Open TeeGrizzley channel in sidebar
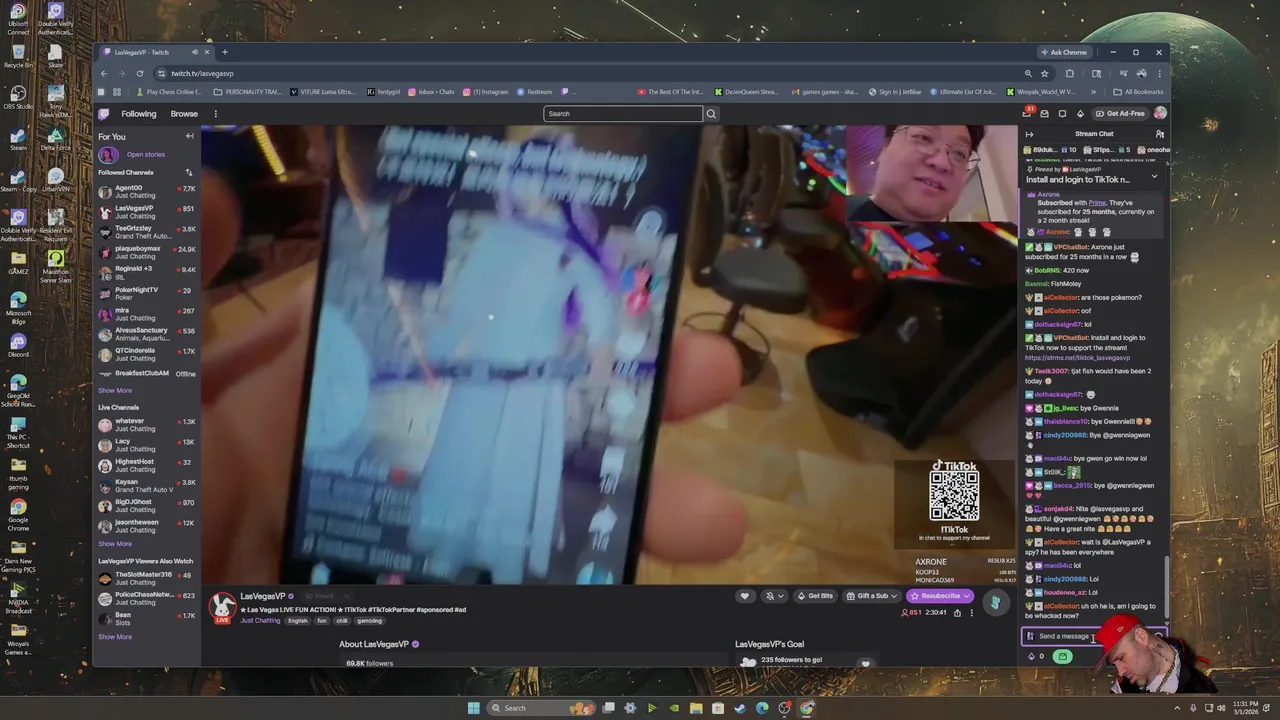 [x=146, y=232]
